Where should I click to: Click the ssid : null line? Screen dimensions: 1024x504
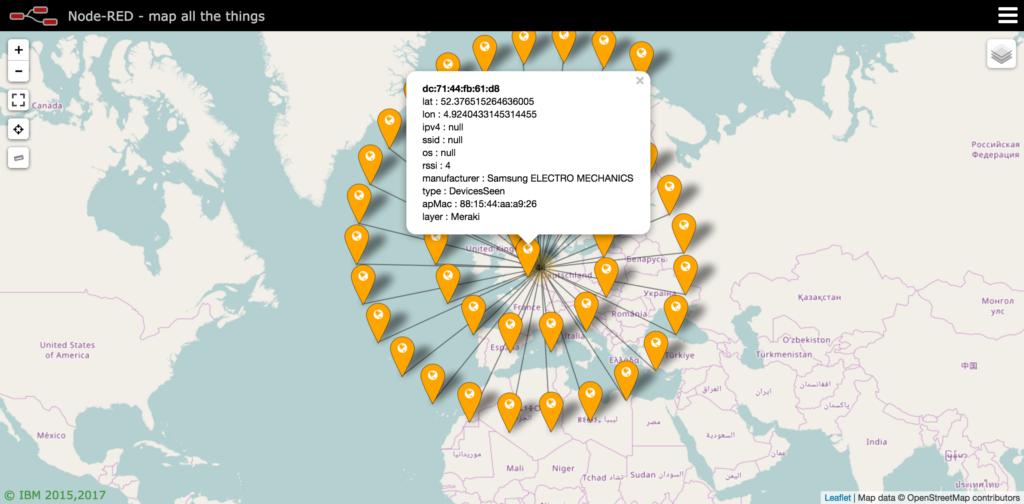point(443,140)
